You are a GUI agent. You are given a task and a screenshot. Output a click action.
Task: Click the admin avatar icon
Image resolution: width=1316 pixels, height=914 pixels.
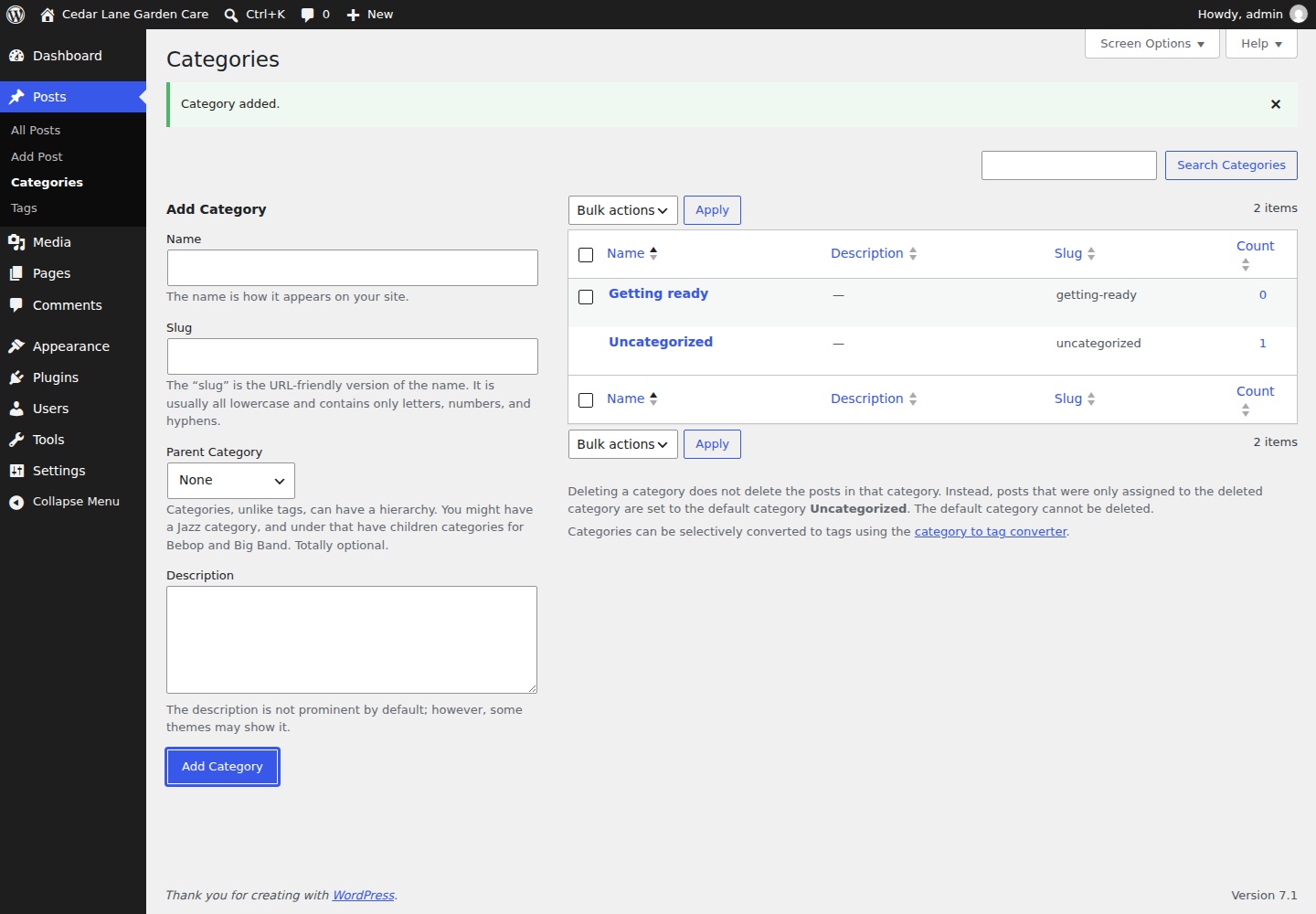(x=1298, y=14)
